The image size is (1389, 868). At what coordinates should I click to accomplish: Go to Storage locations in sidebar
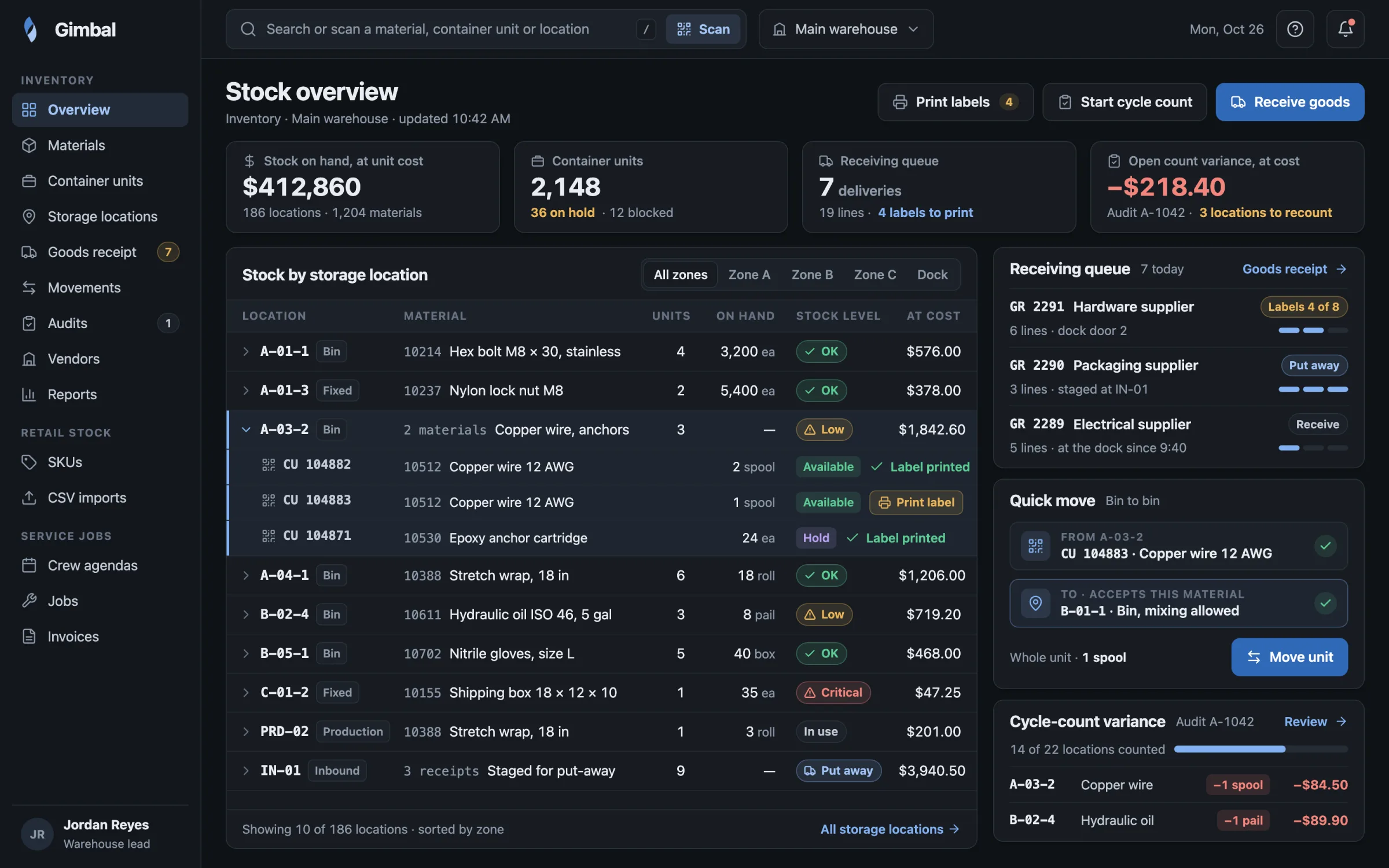(100, 216)
